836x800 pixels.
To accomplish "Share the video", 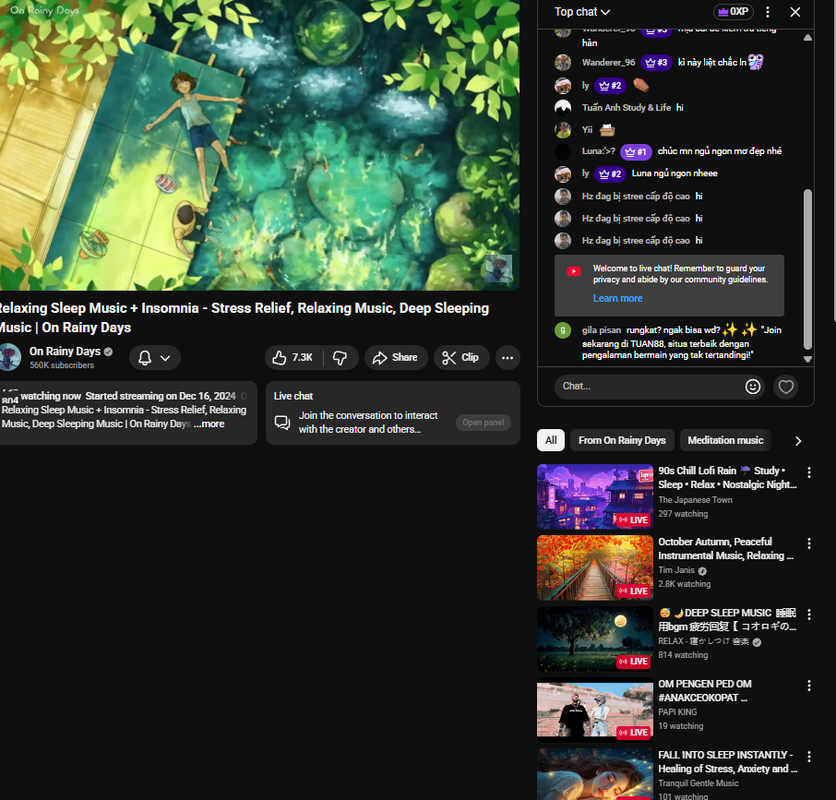I will click(396, 357).
